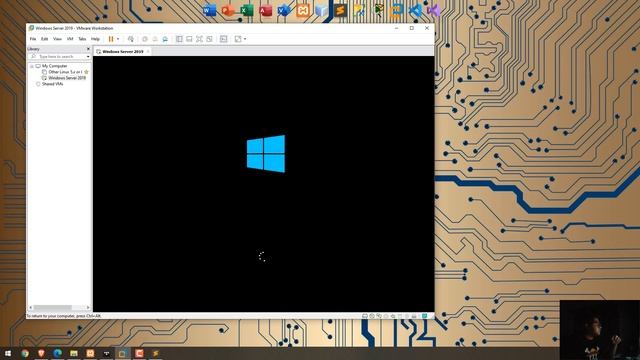Image resolution: width=640 pixels, height=360 pixels.
Task: Open Access from the desktop icon
Action: 265,10
